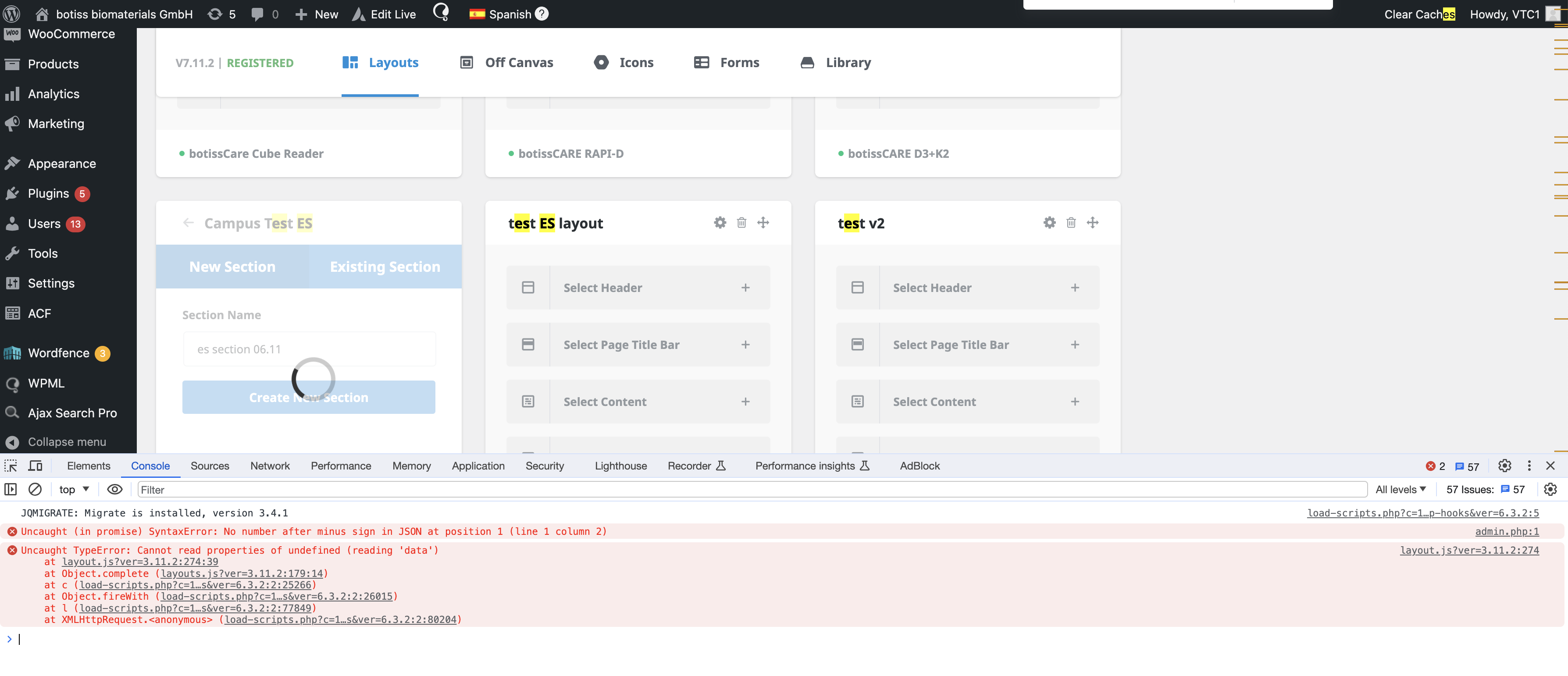The image size is (1568, 676).
Task: Open layout.js?ver=3.11.2:274 source link on right
Action: pos(1469,550)
